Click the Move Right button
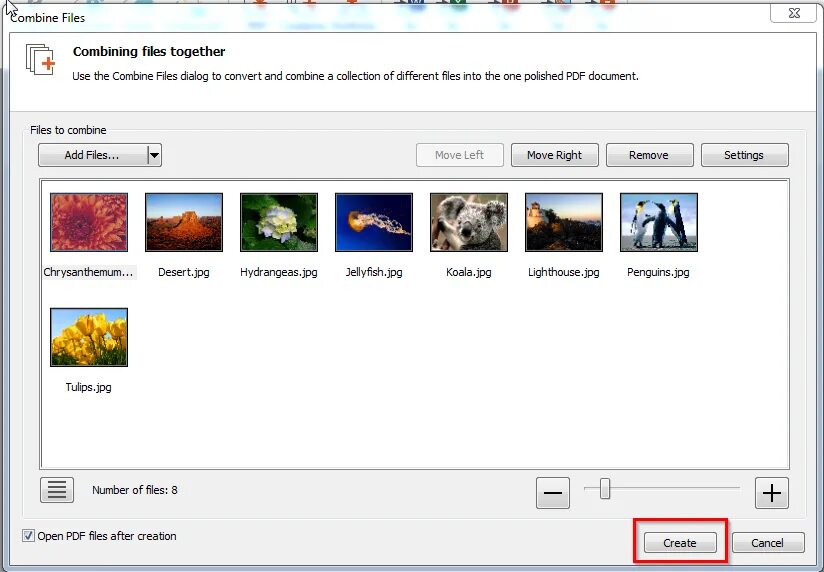The width and height of the screenshot is (824, 572). (x=554, y=155)
